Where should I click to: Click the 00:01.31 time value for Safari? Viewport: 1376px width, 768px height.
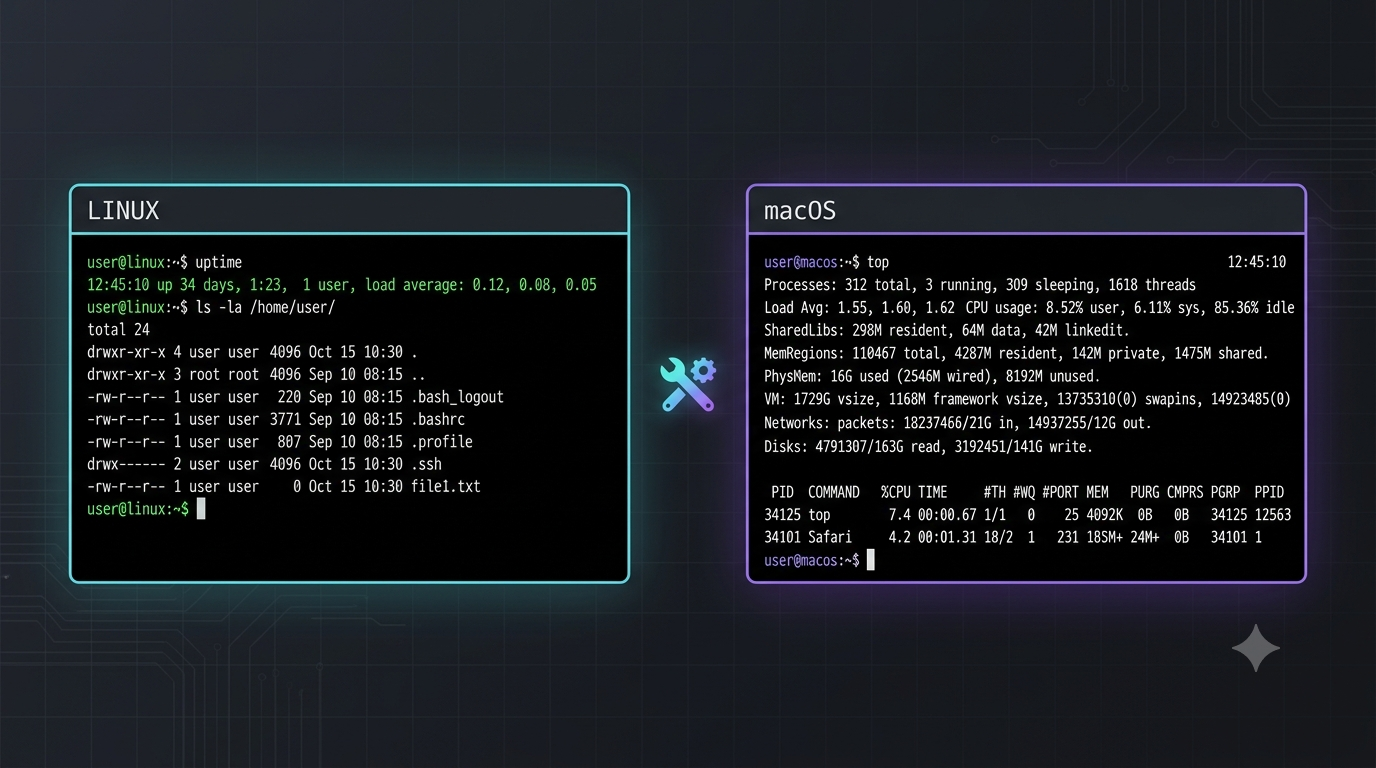[947, 537]
